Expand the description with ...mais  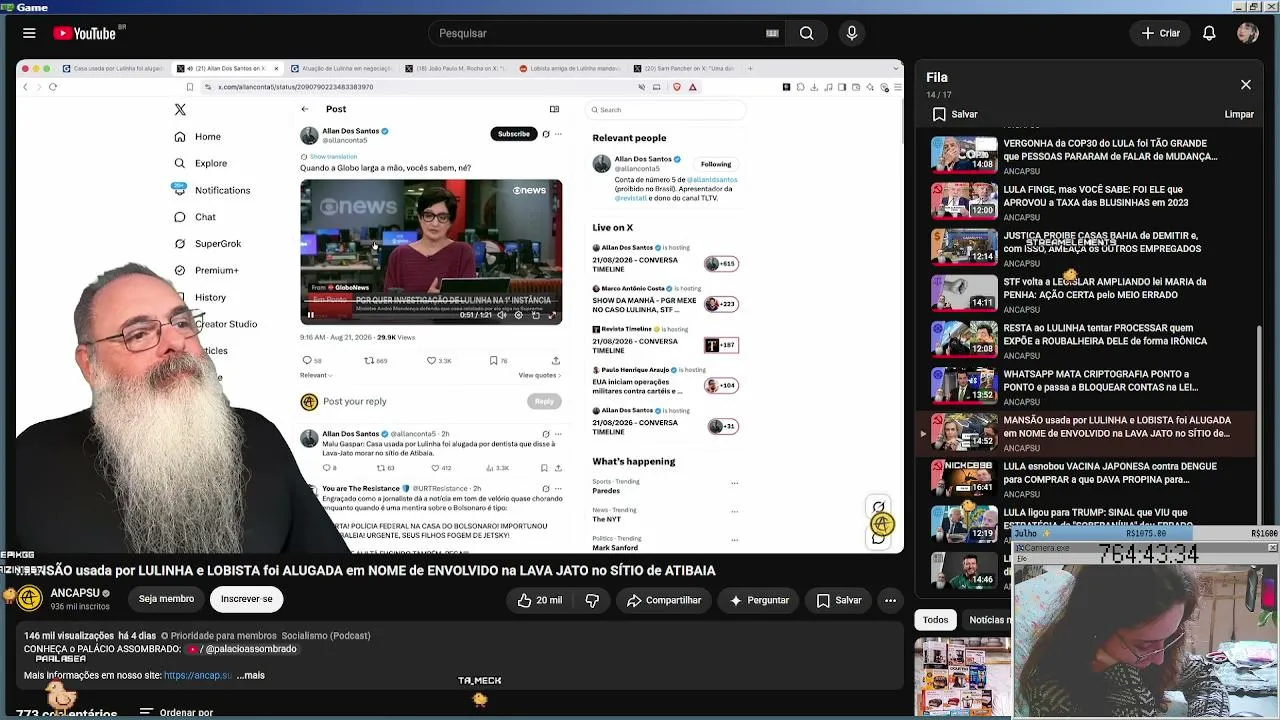tap(251, 675)
